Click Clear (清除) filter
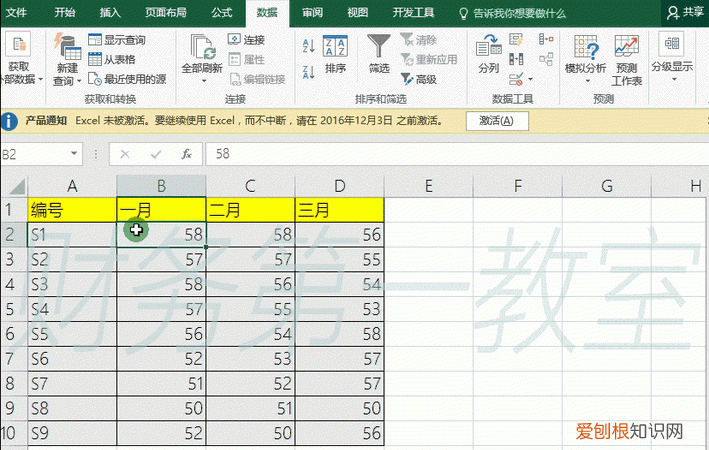 (x=418, y=40)
